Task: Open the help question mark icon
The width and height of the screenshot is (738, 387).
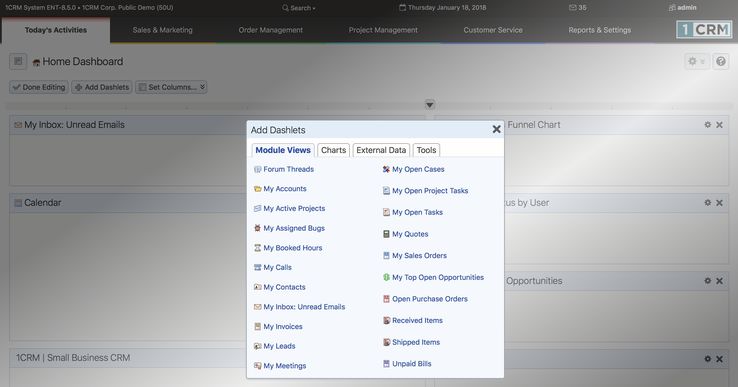Action: (721, 61)
